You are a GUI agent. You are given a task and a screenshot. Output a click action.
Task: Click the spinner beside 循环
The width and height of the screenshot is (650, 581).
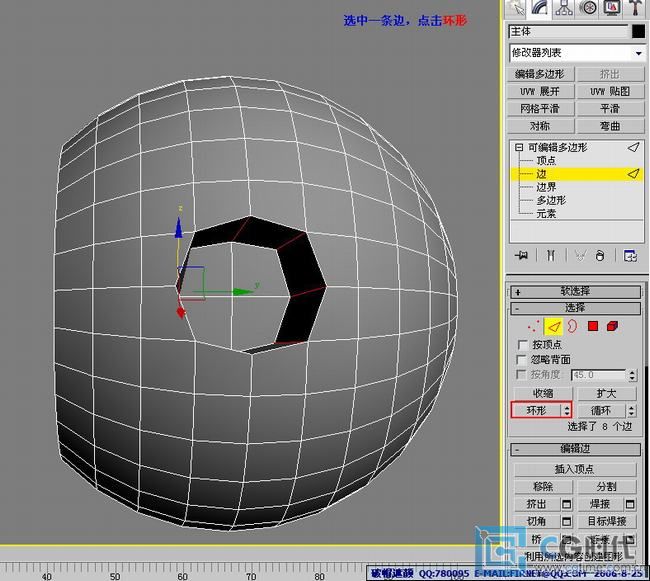coord(631,411)
